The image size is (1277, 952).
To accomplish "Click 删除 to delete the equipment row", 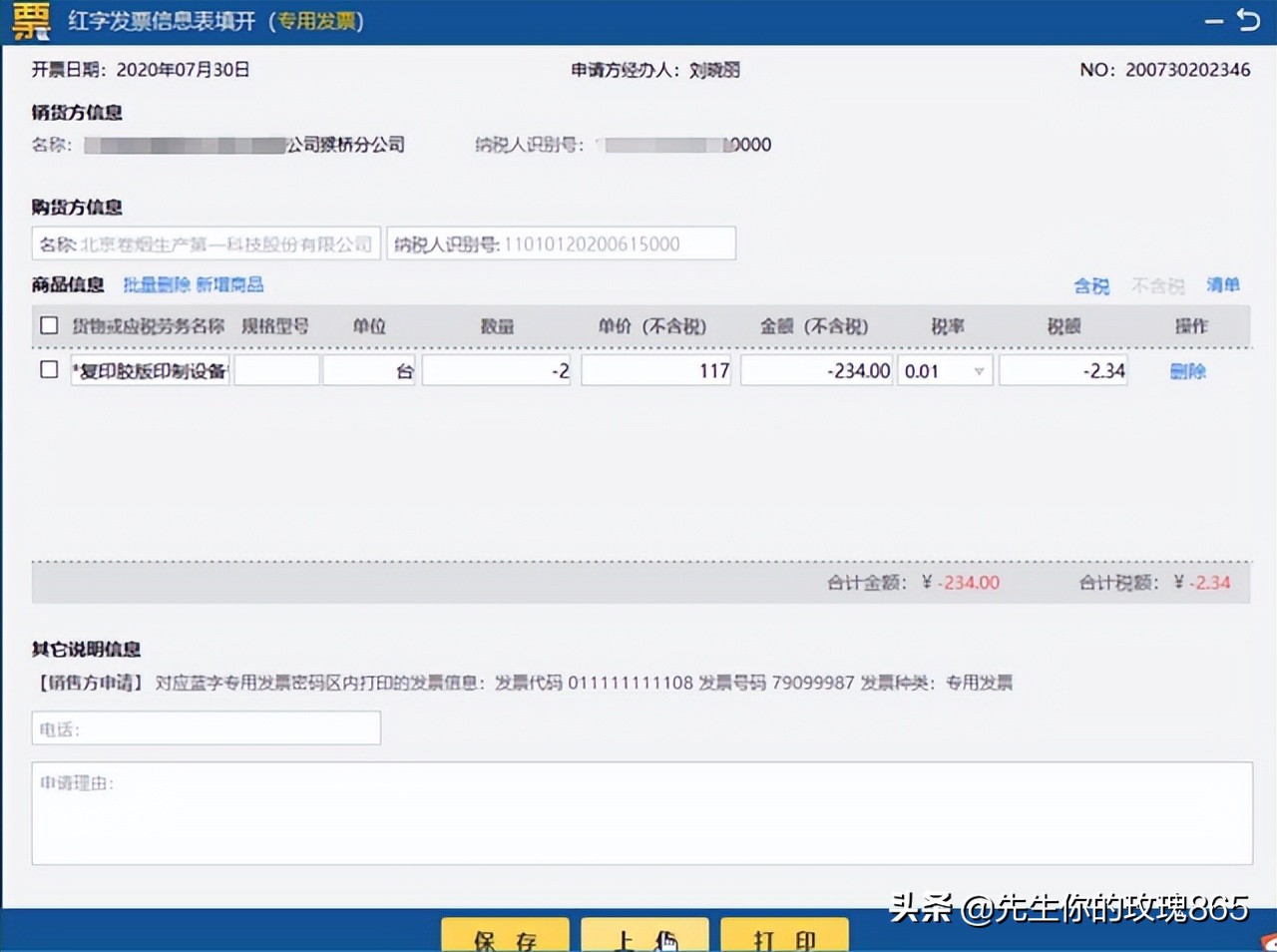I will click(1187, 370).
